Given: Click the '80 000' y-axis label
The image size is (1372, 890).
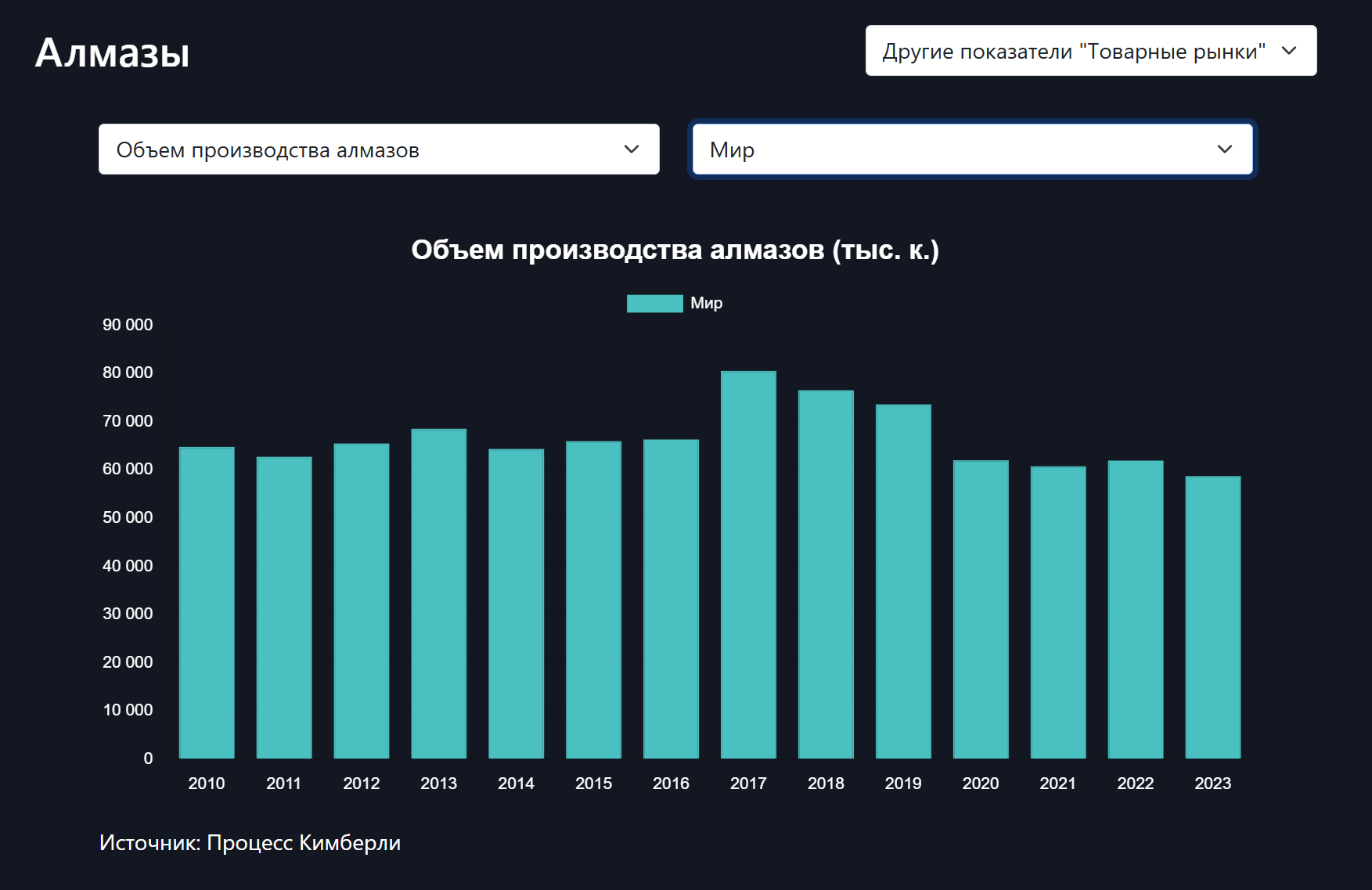Looking at the screenshot, I should 128,373.
